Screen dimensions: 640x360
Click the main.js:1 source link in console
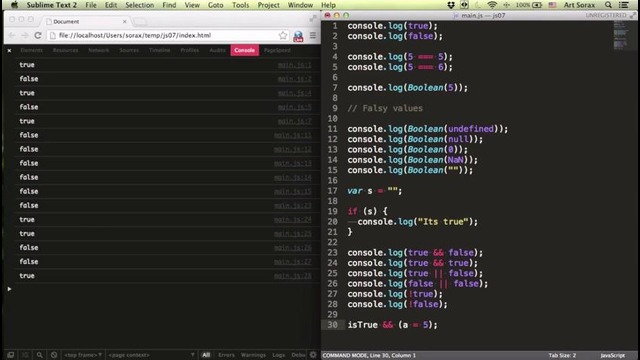click(294, 65)
